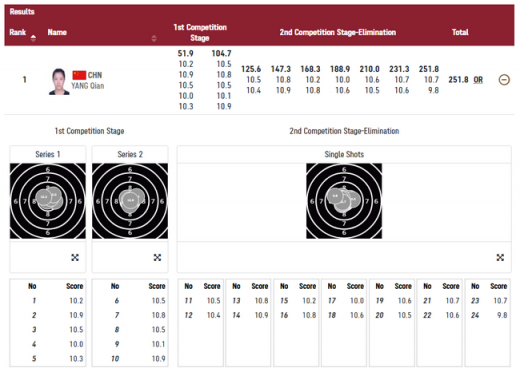Open the Single Shots target image

click(344, 201)
